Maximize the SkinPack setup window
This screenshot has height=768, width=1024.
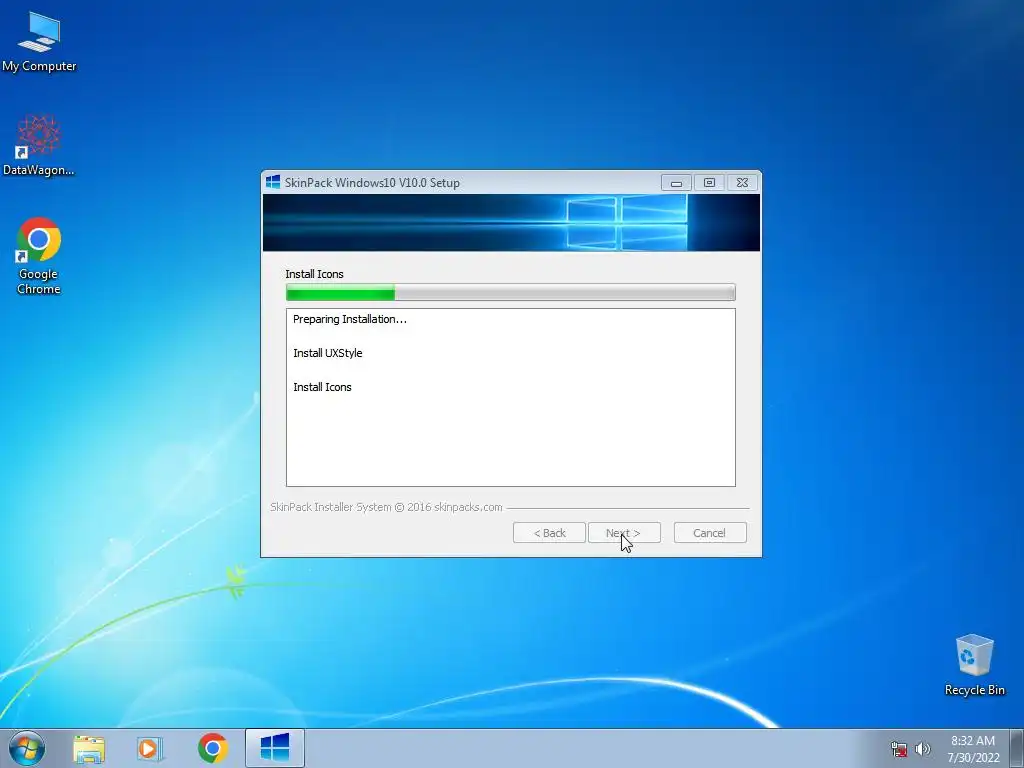point(709,183)
